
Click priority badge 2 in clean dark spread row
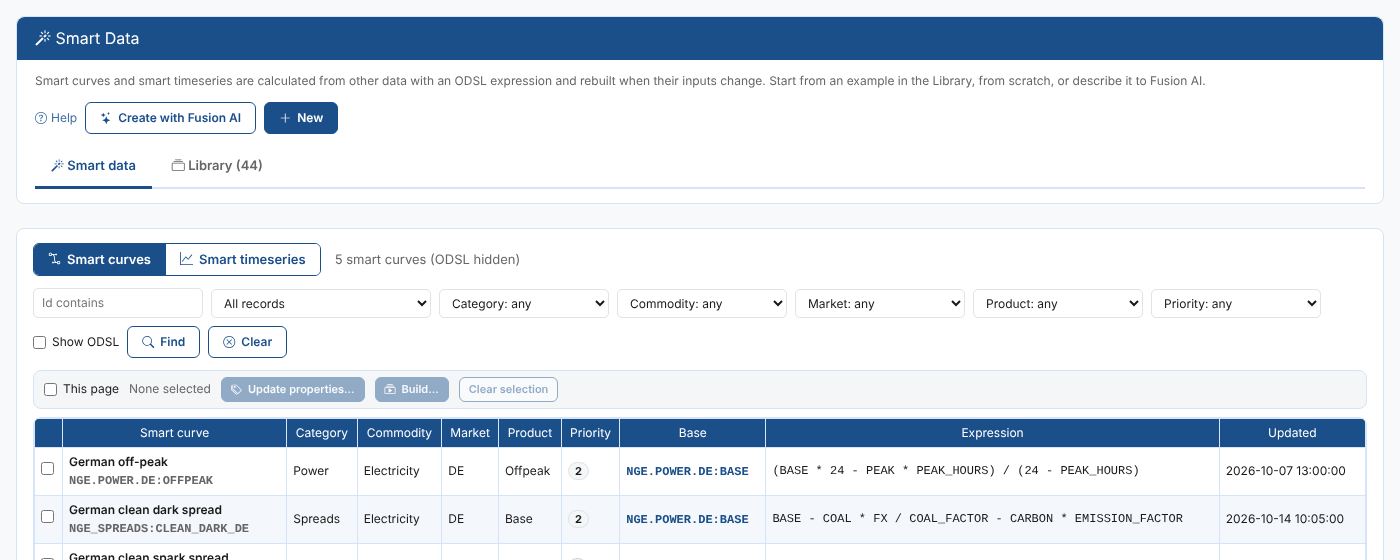[578, 519]
